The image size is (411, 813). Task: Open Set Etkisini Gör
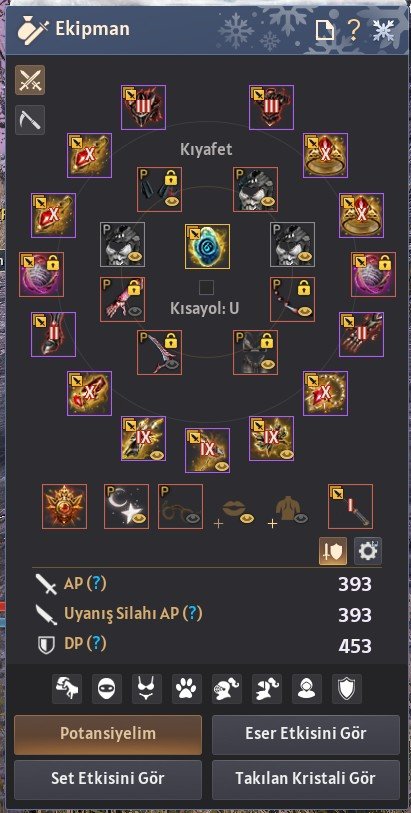(108, 779)
